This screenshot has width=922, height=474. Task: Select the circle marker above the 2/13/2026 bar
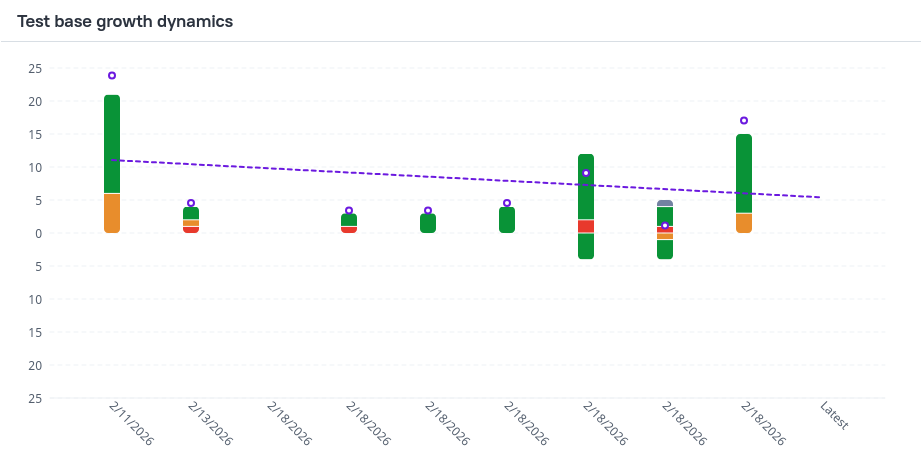191,203
